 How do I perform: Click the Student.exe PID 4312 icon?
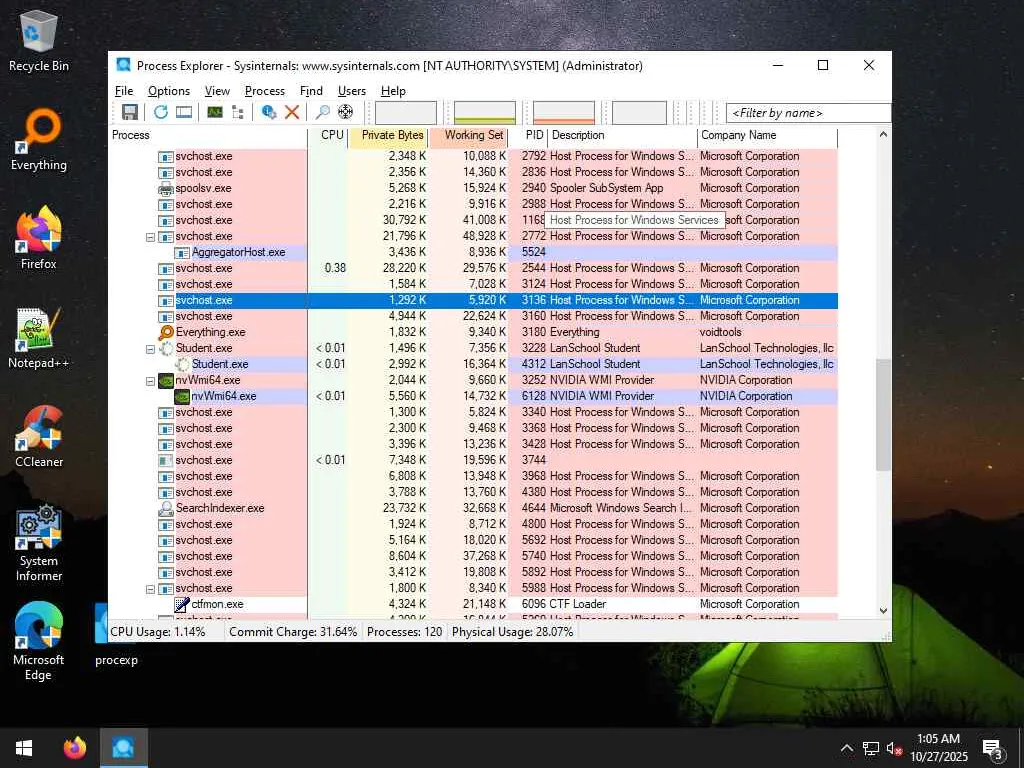[182, 364]
